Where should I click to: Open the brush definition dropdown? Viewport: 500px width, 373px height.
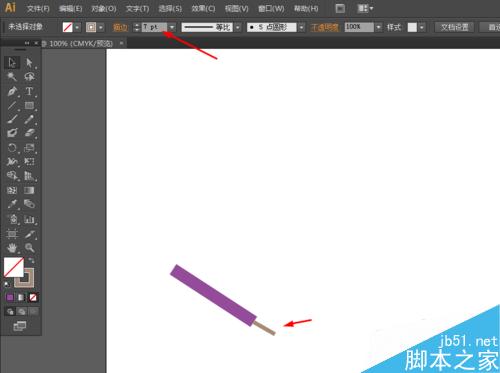[301, 27]
